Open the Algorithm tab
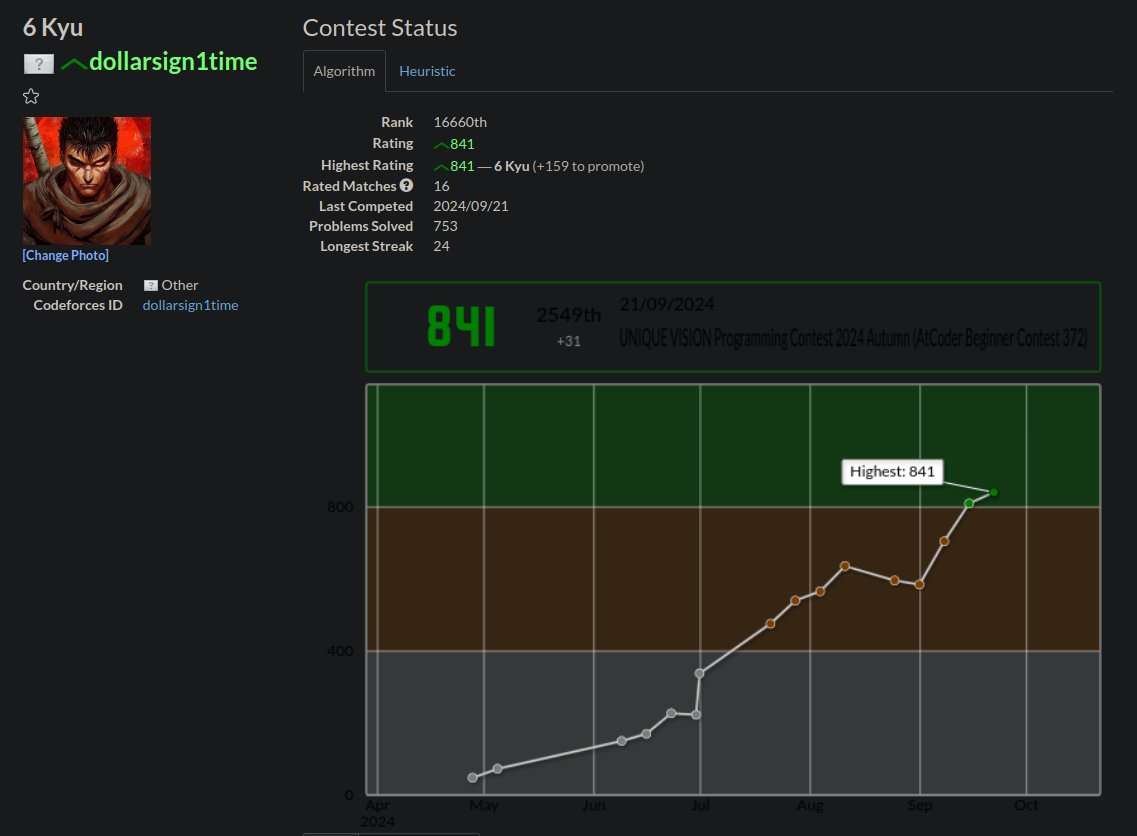 coord(344,71)
